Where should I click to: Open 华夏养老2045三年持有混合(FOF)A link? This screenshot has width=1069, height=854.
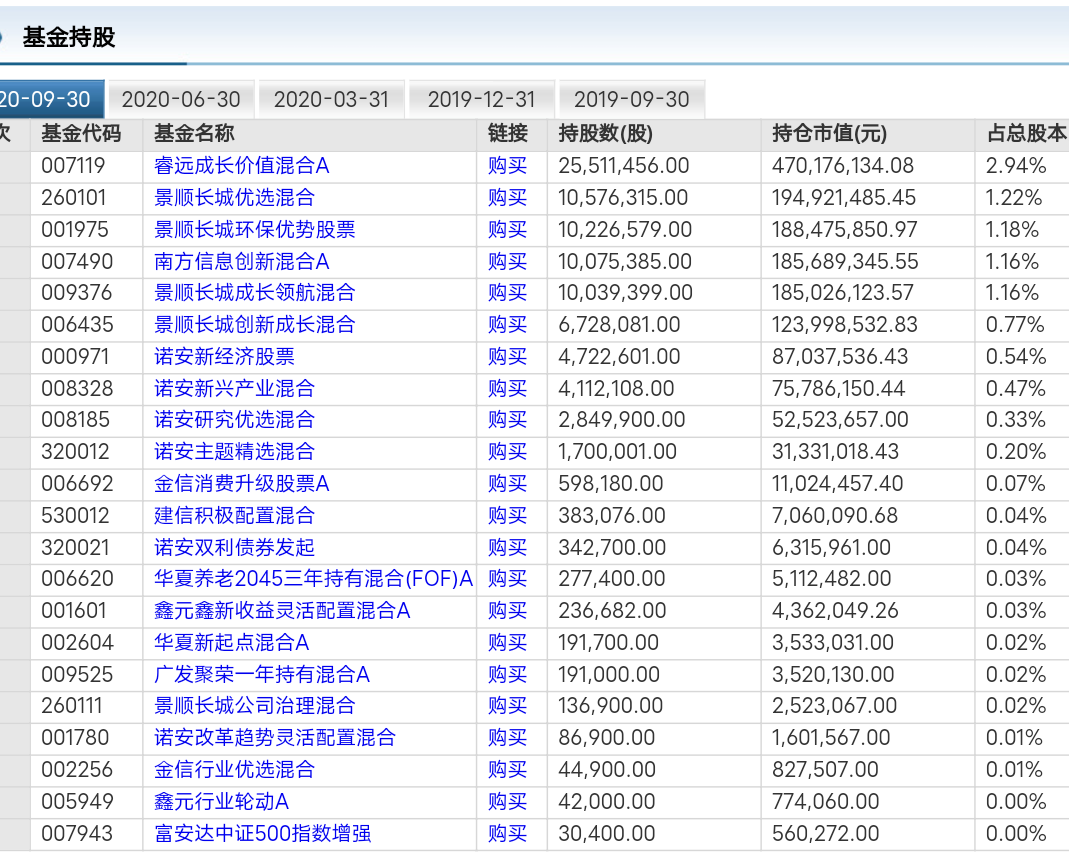coord(314,579)
